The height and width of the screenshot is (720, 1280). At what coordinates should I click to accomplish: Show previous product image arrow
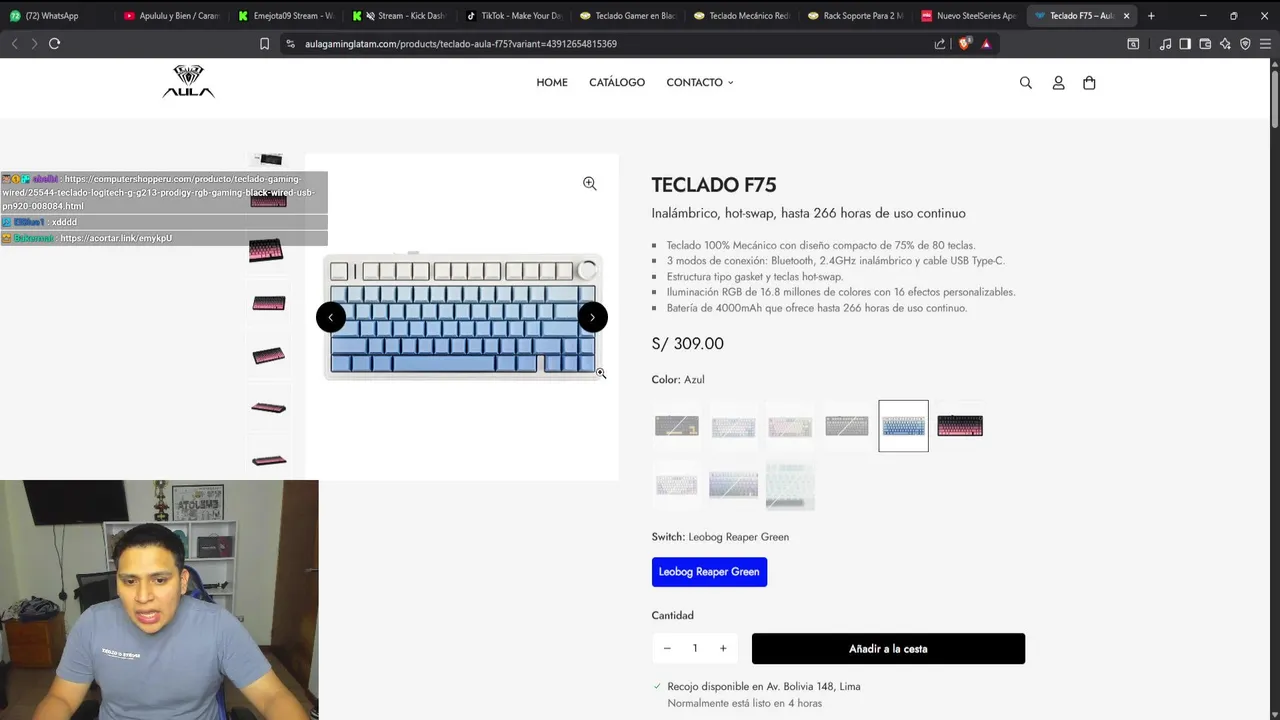[331, 317]
